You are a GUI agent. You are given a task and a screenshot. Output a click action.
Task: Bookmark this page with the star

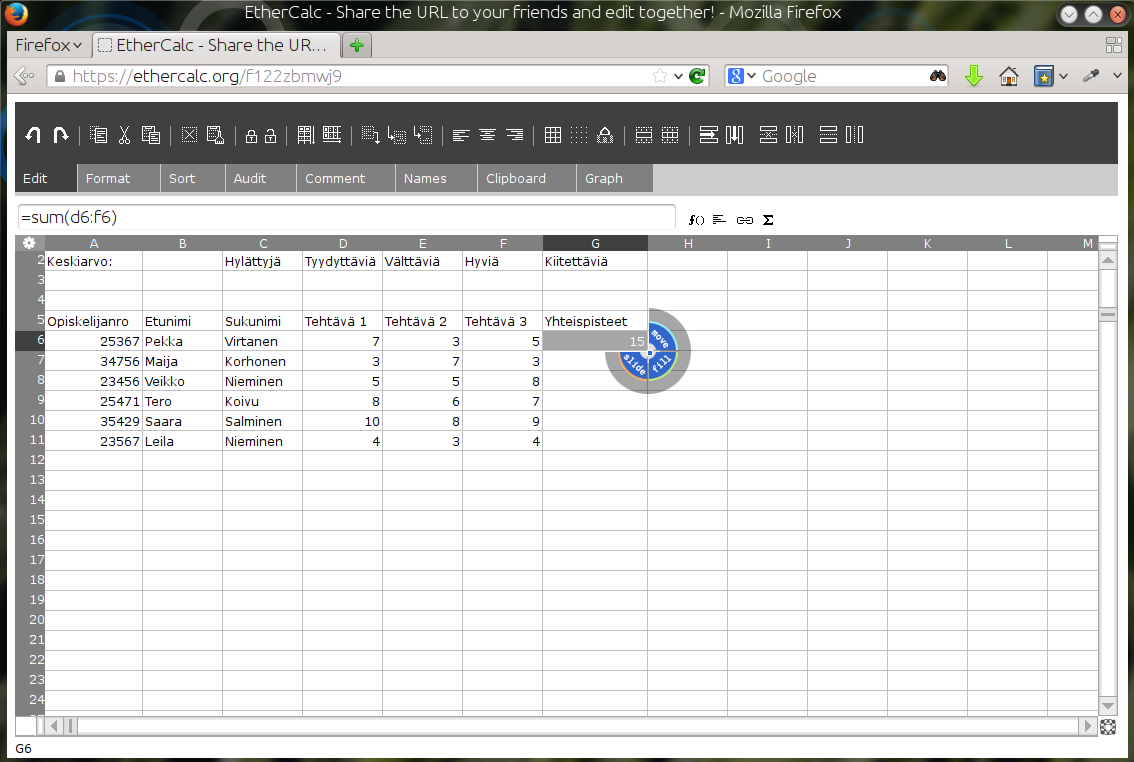click(x=660, y=76)
